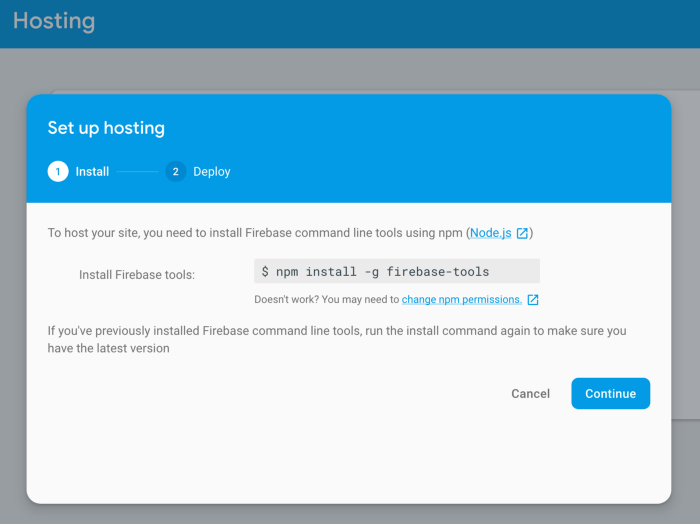Viewport: 700px width, 524px height.
Task: Open external-link icon after change npm permissions
Action: click(x=533, y=299)
